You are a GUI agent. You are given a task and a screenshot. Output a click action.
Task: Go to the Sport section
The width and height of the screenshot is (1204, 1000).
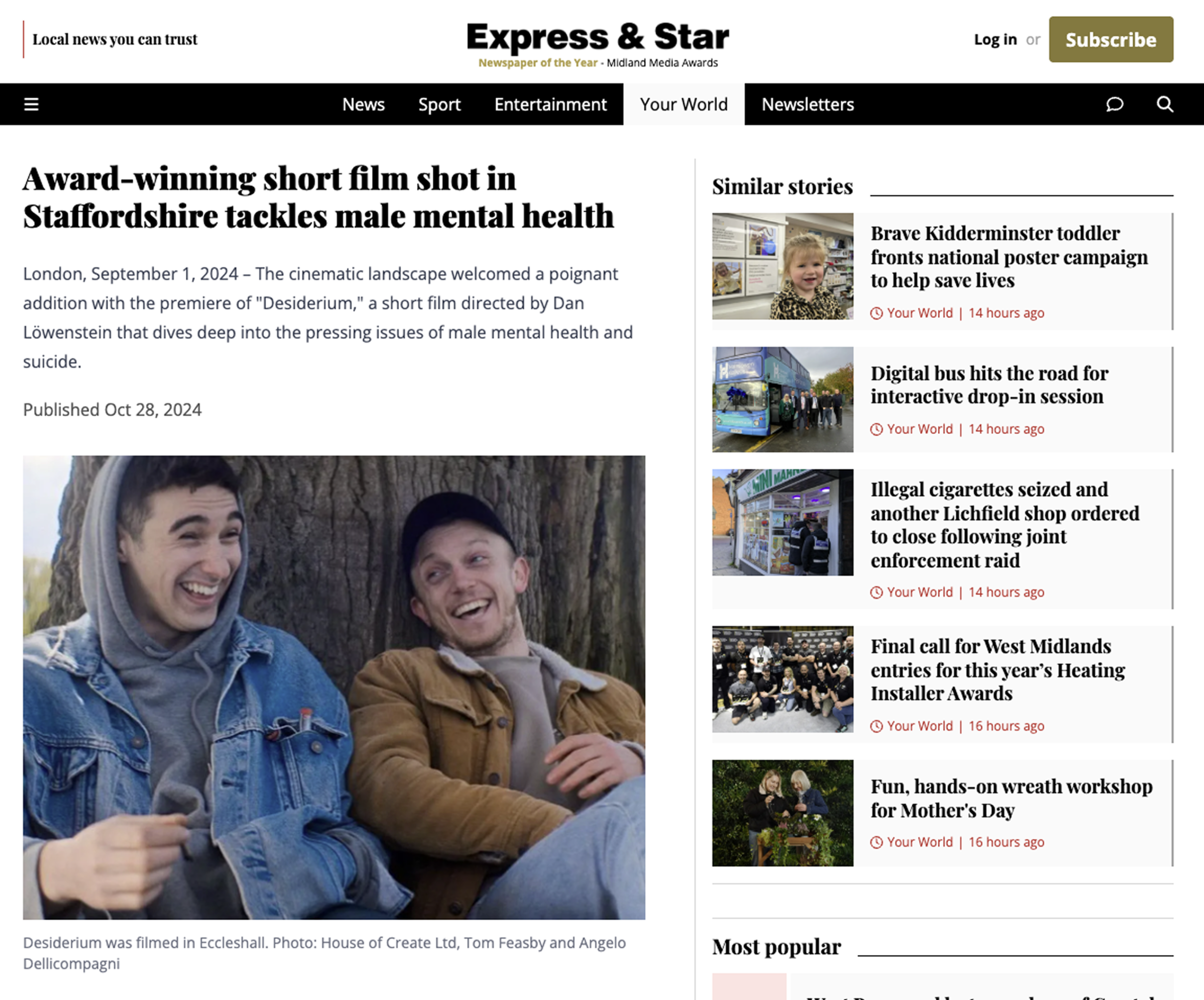pos(439,104)
